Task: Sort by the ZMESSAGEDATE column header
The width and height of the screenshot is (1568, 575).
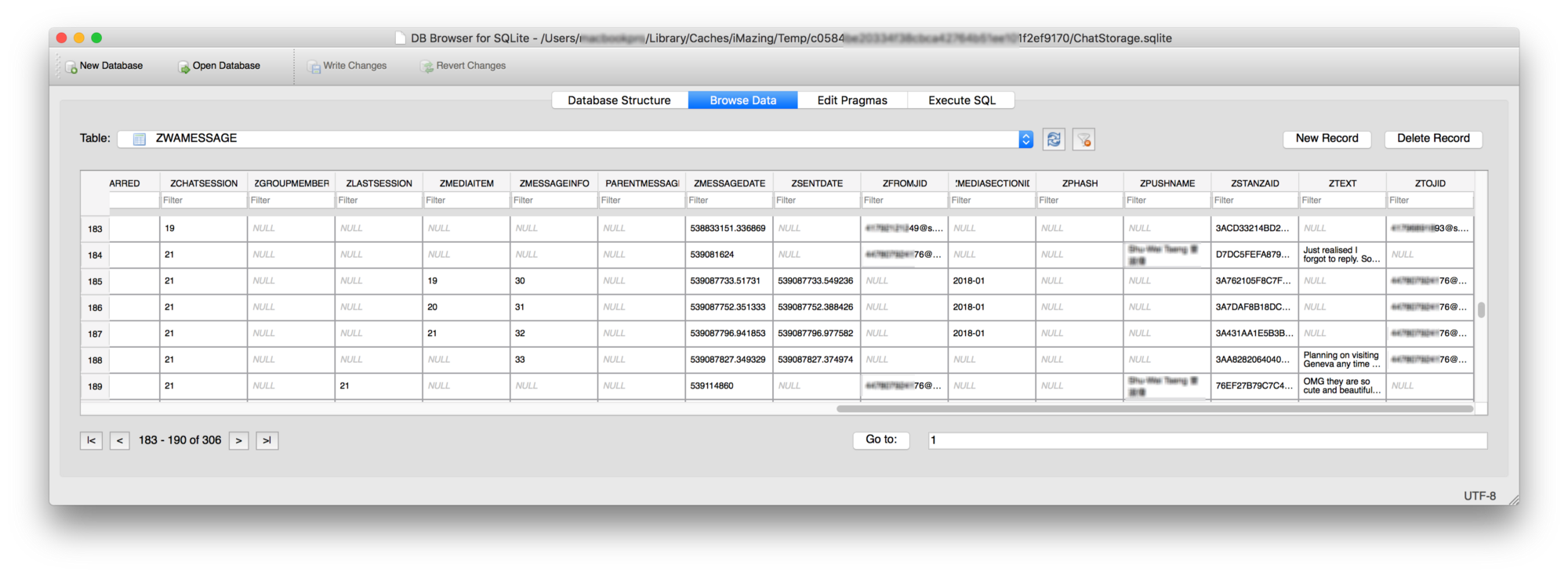Action: click(x=729, y=183)
